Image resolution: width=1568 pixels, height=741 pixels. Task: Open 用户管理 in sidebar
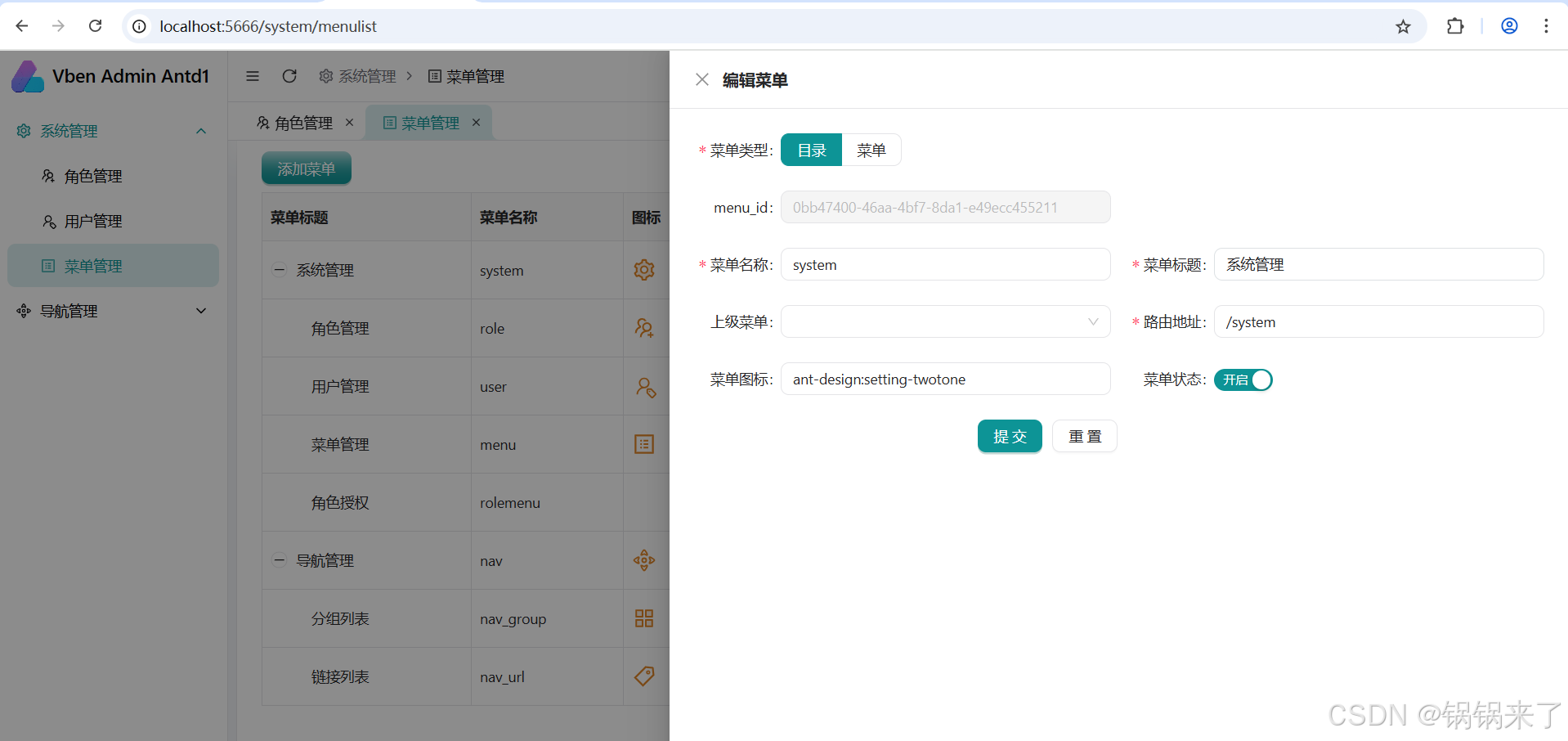pyautogui.click(x=113, y=221)
